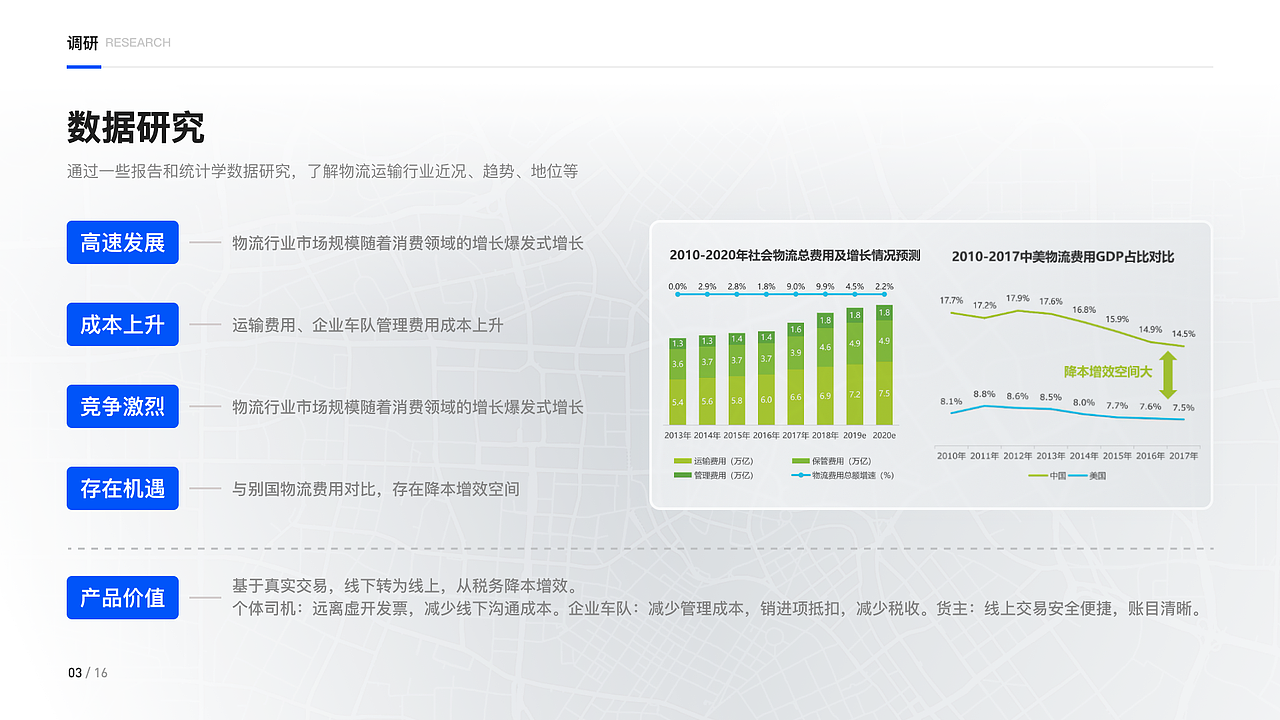The height and width of the screenshot is (720, 1280).
Task: Click the line 基于真实交易，线下转为线上，从税务降本增效。
Action: point(405,586)
